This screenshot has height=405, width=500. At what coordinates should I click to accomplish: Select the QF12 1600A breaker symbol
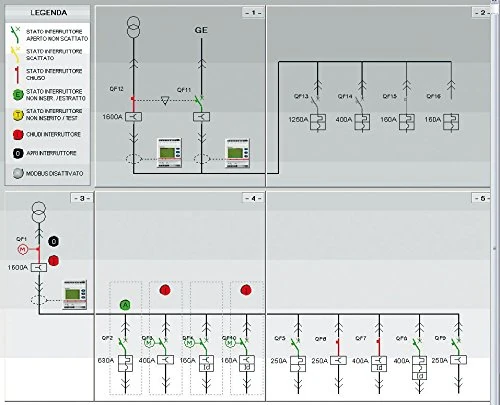point(134,117)
